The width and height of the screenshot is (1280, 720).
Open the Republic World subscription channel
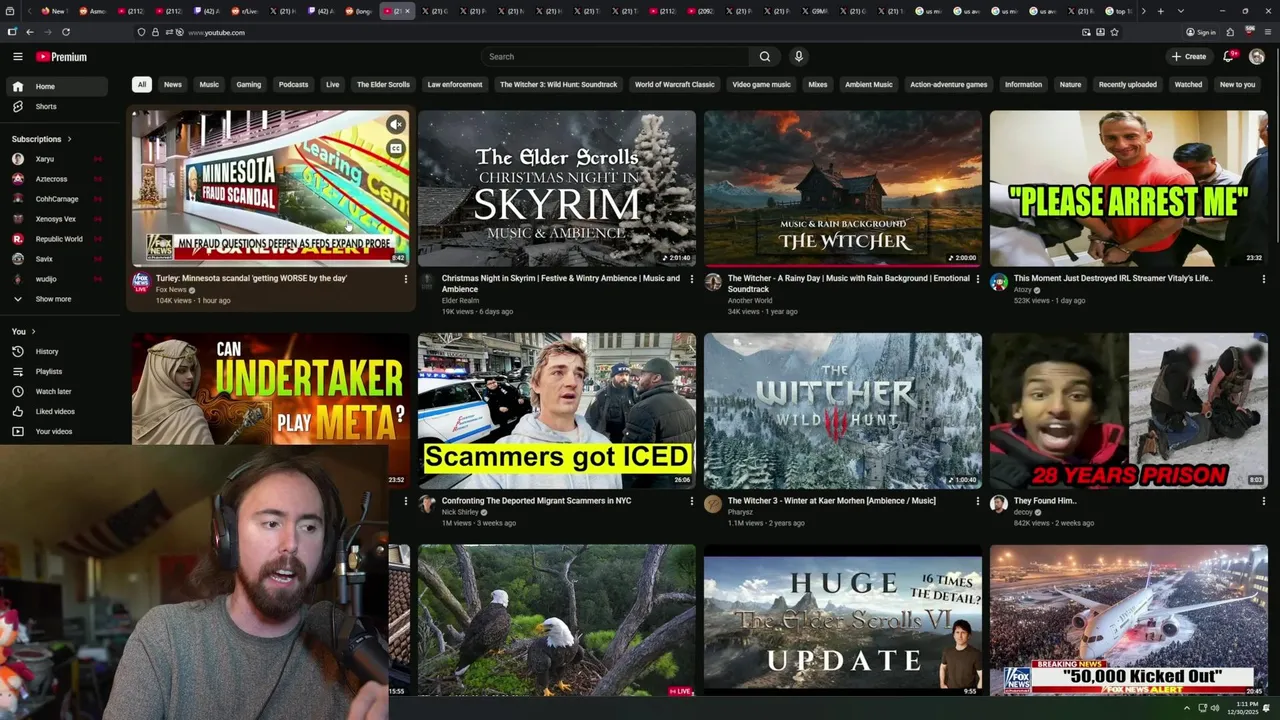coord(57,239)
